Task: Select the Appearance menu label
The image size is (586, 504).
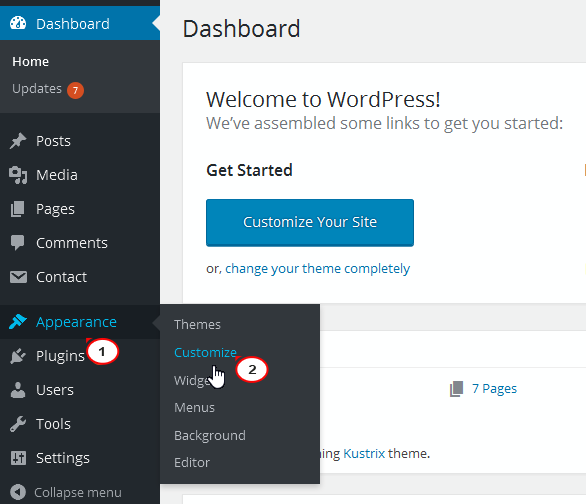Action: (76, 322)
